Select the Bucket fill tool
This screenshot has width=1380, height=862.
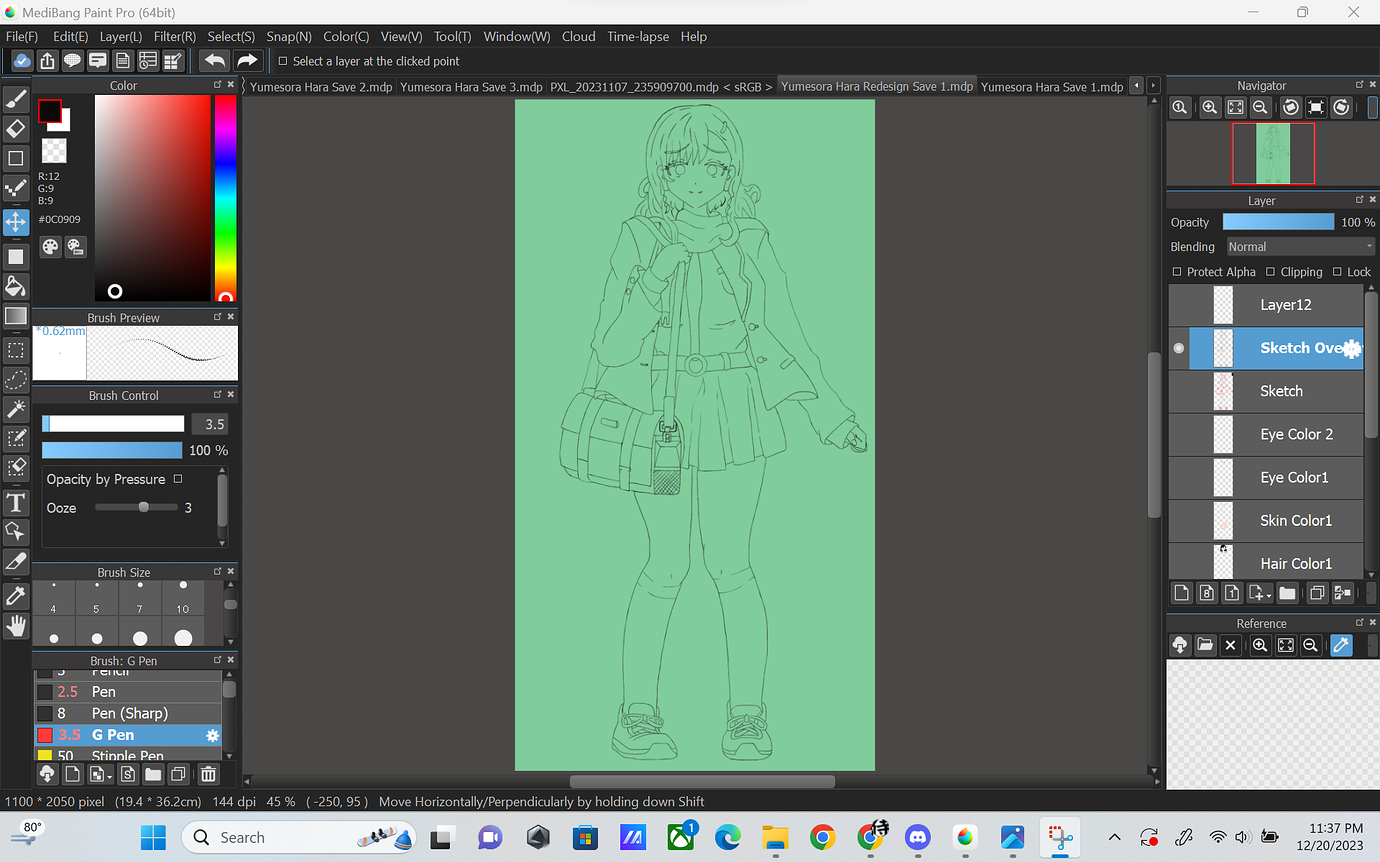[x=16, y=286]
